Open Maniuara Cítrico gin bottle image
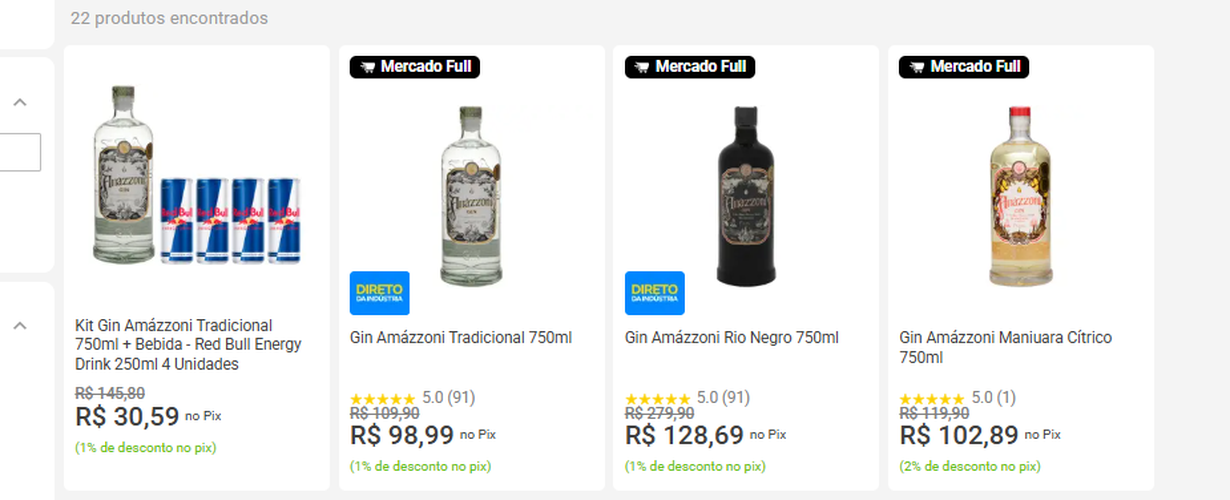This screenshot has width=1230, height=500. point(1020,195)
